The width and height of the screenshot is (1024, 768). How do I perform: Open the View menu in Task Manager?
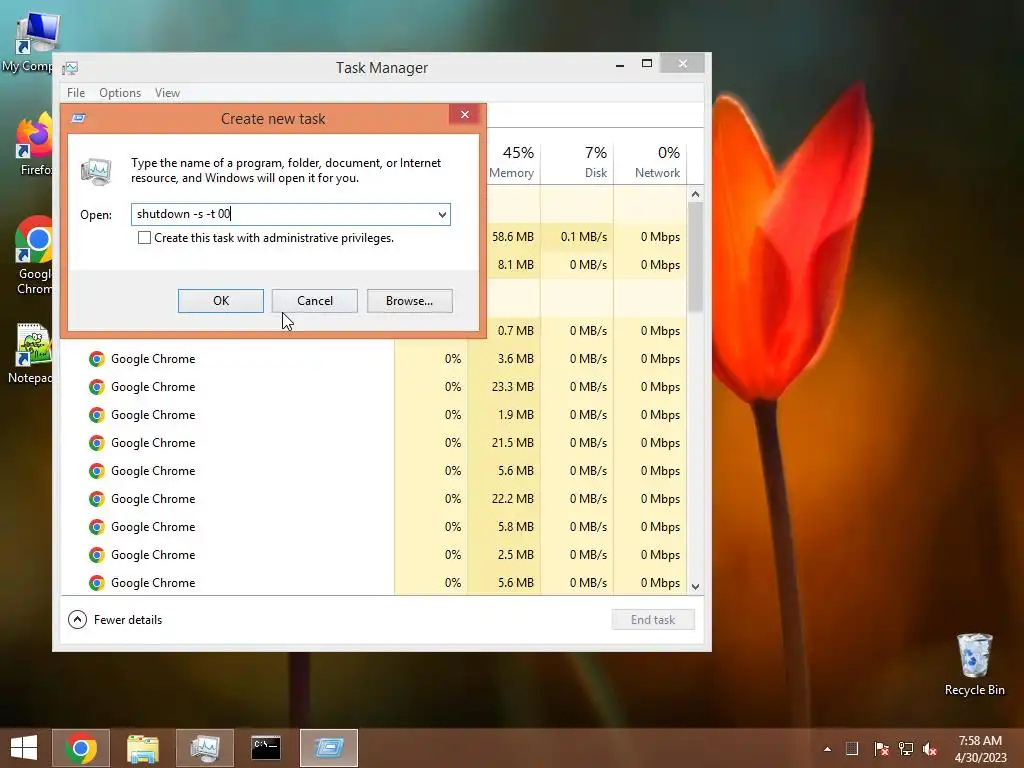[167, 93]
